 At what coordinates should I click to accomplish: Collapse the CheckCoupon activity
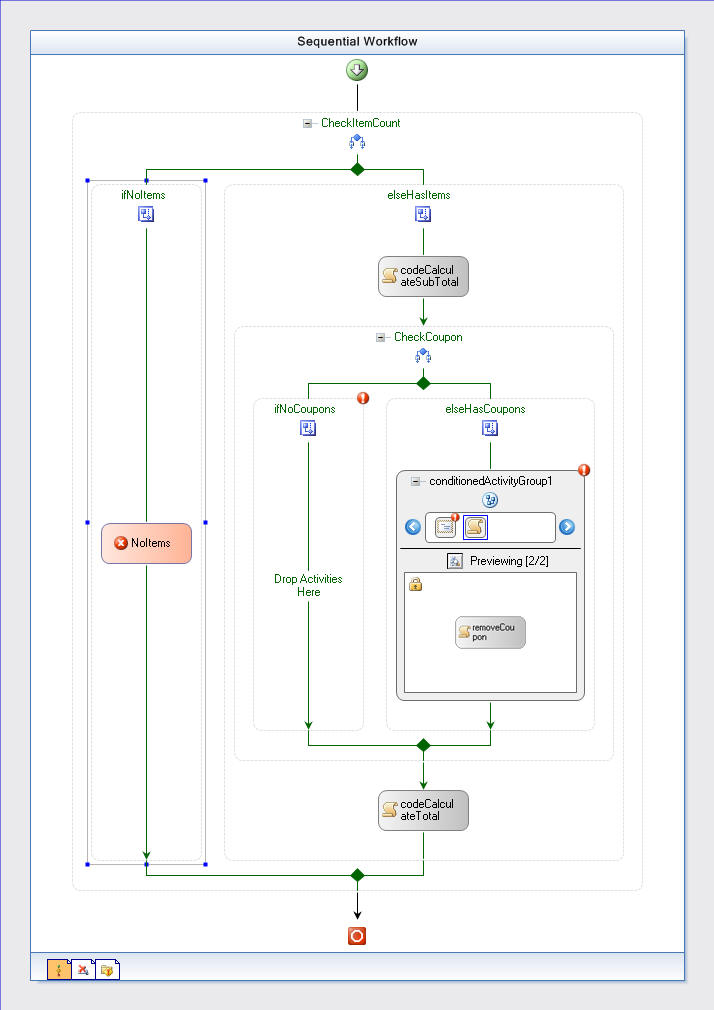coord(381,337)
